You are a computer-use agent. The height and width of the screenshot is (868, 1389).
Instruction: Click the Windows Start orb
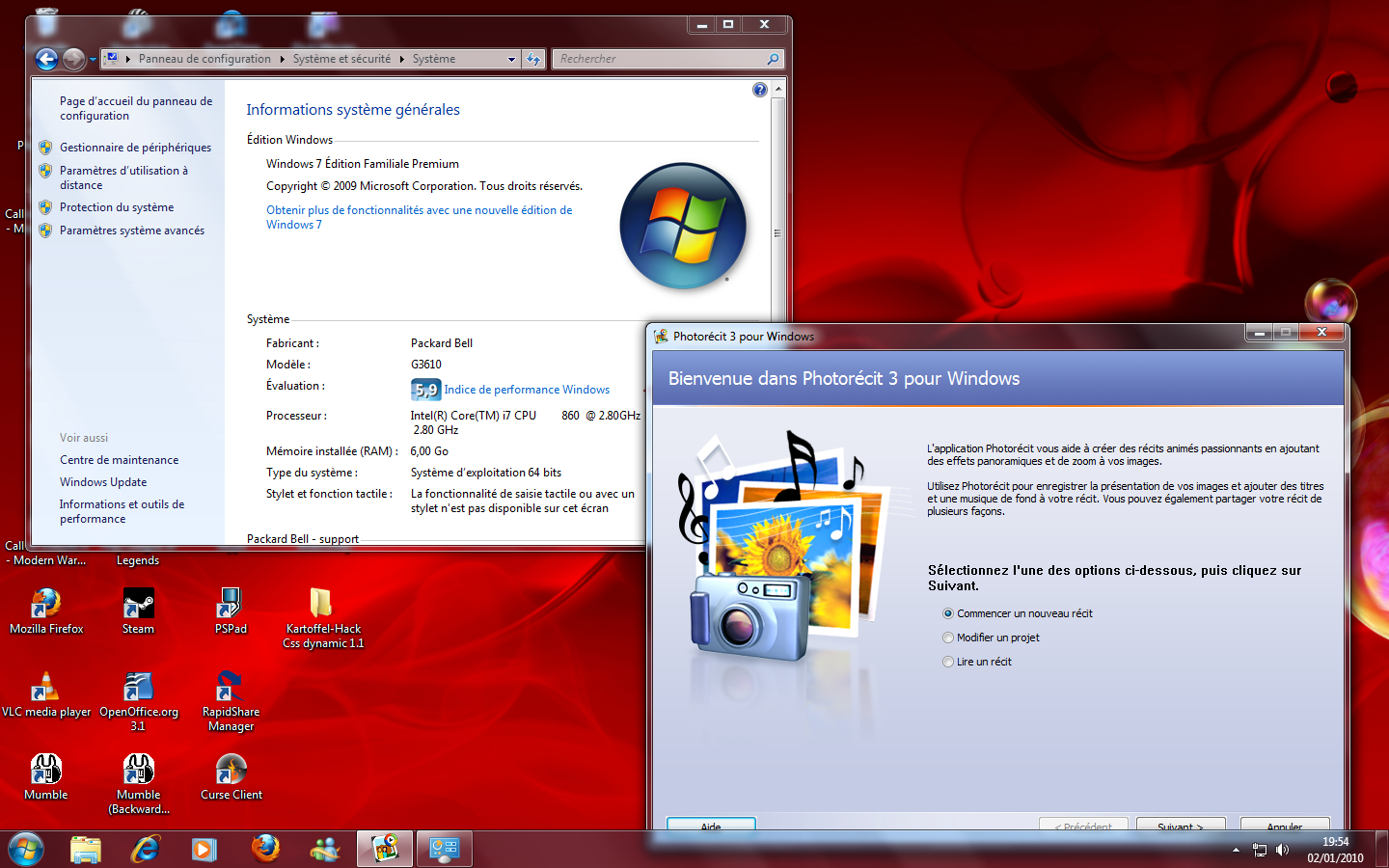[x=26, y=849]
